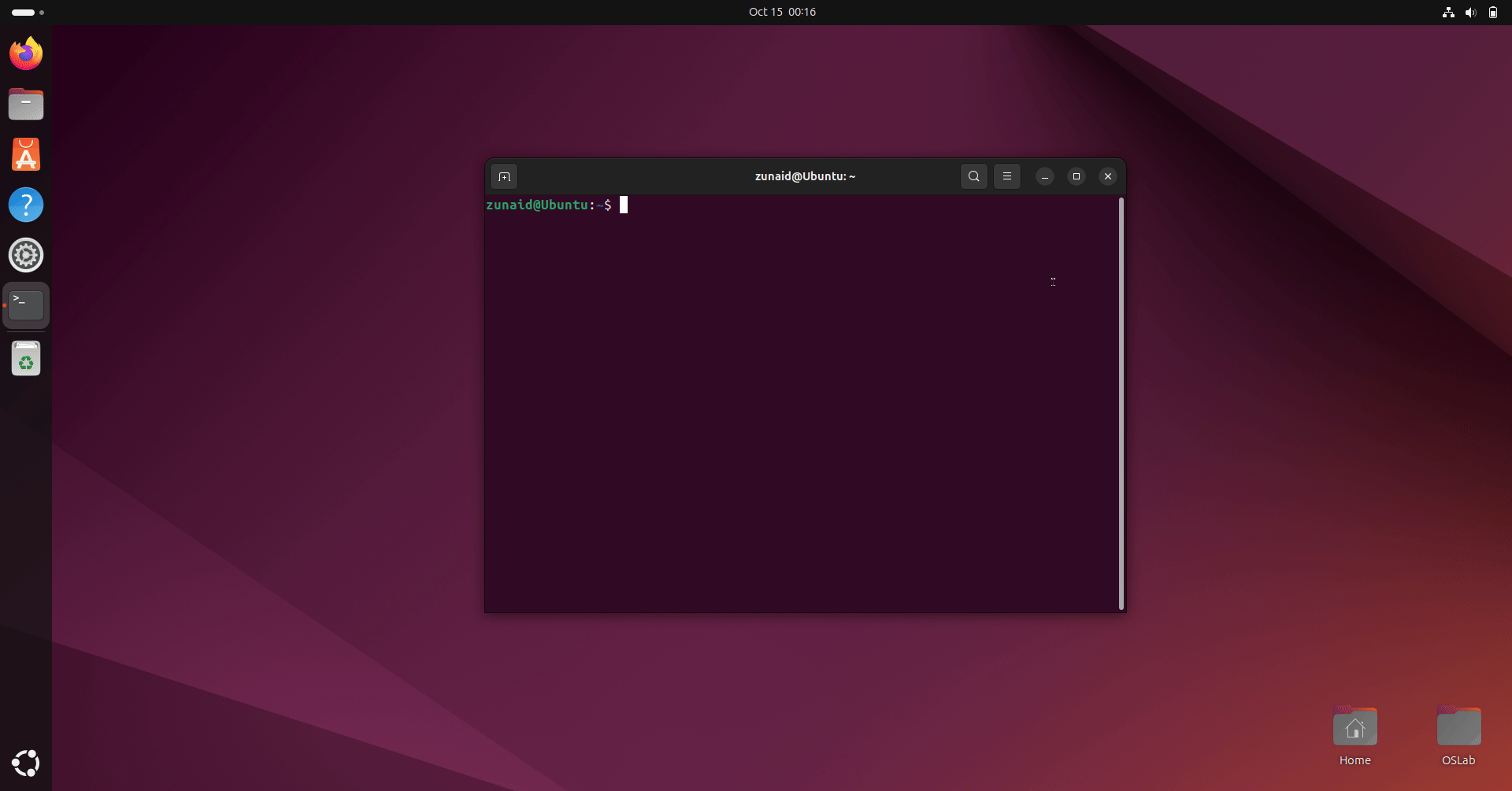Screen dimensions: 1512x791
Task: Open a new terminal tab
Action: tap(504, 176)
